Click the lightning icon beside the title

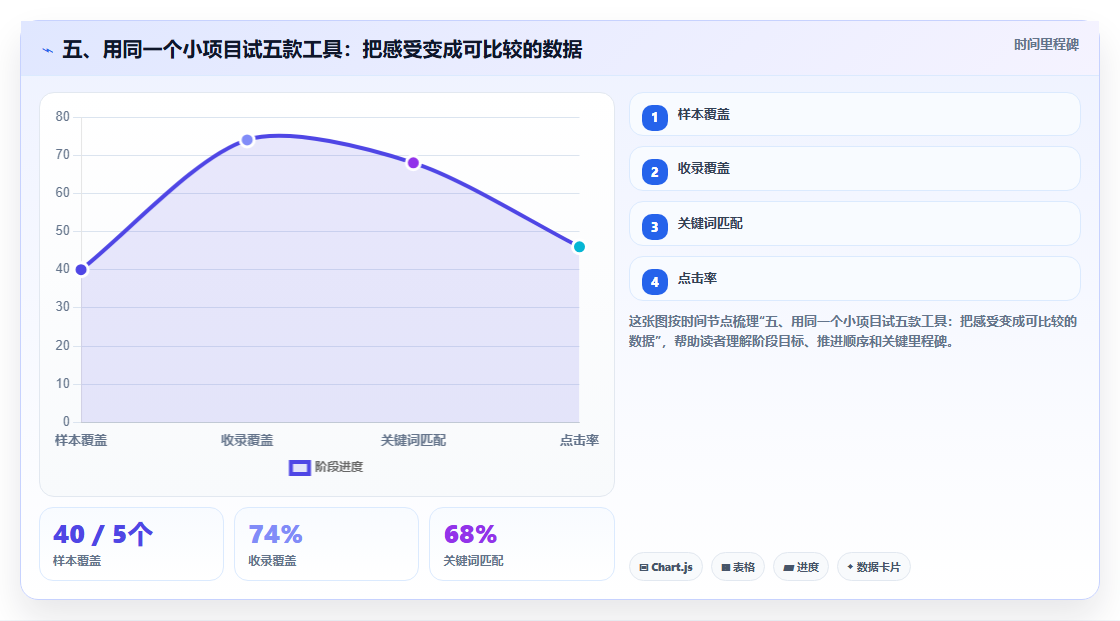(x=48, y=50)
